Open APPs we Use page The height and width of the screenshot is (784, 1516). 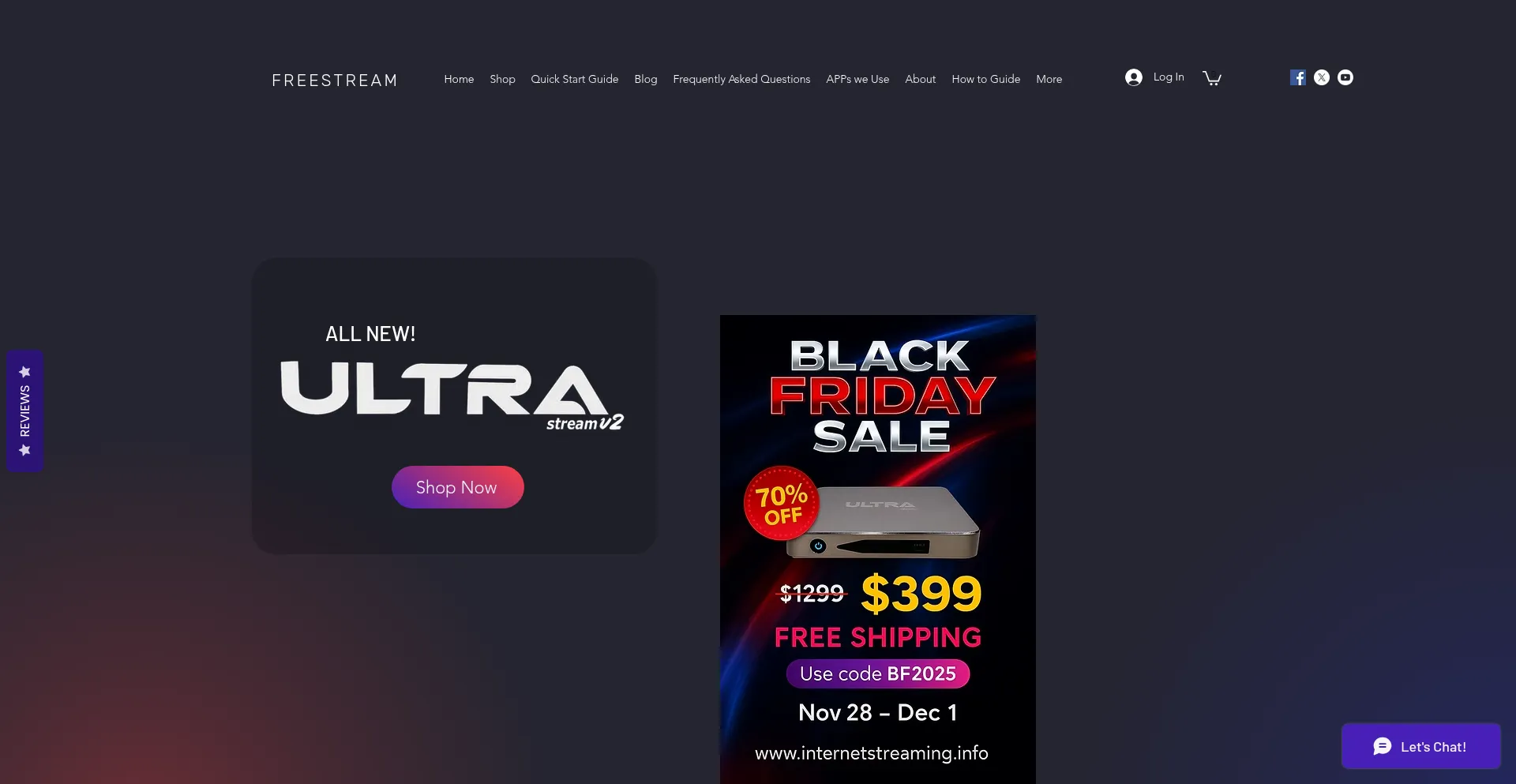coord(857,79)
